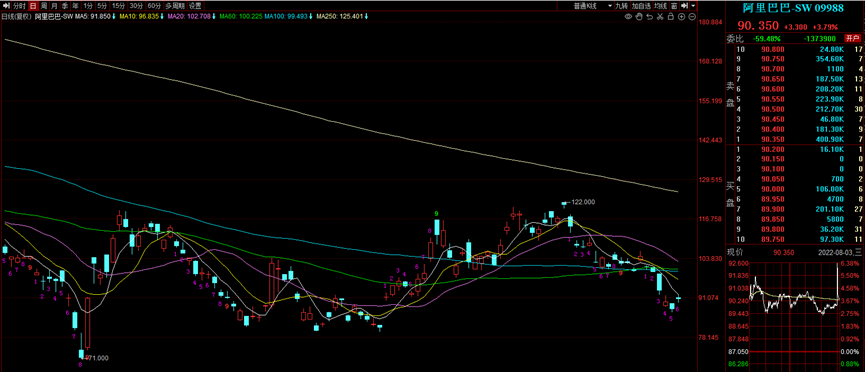Viewport: 865px width, 372px height.
Task: Zoom out with the minus circle icon
Action: point(692,17)
